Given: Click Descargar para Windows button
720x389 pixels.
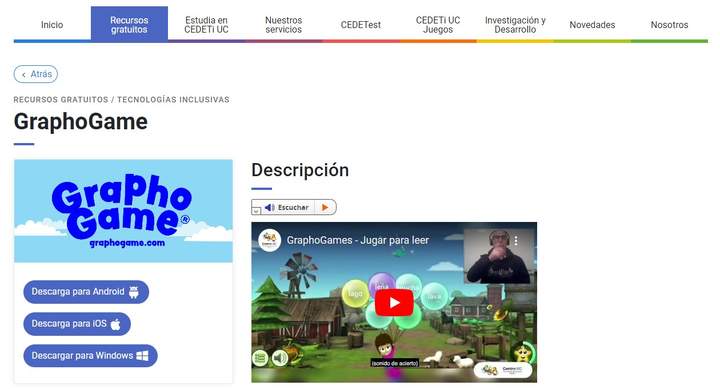Looking at the screenshot, I should (x=90, y=356).
